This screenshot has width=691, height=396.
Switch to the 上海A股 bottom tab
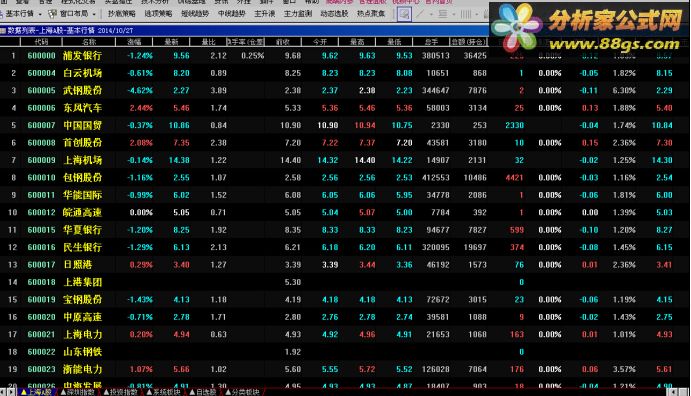point(37,392)
